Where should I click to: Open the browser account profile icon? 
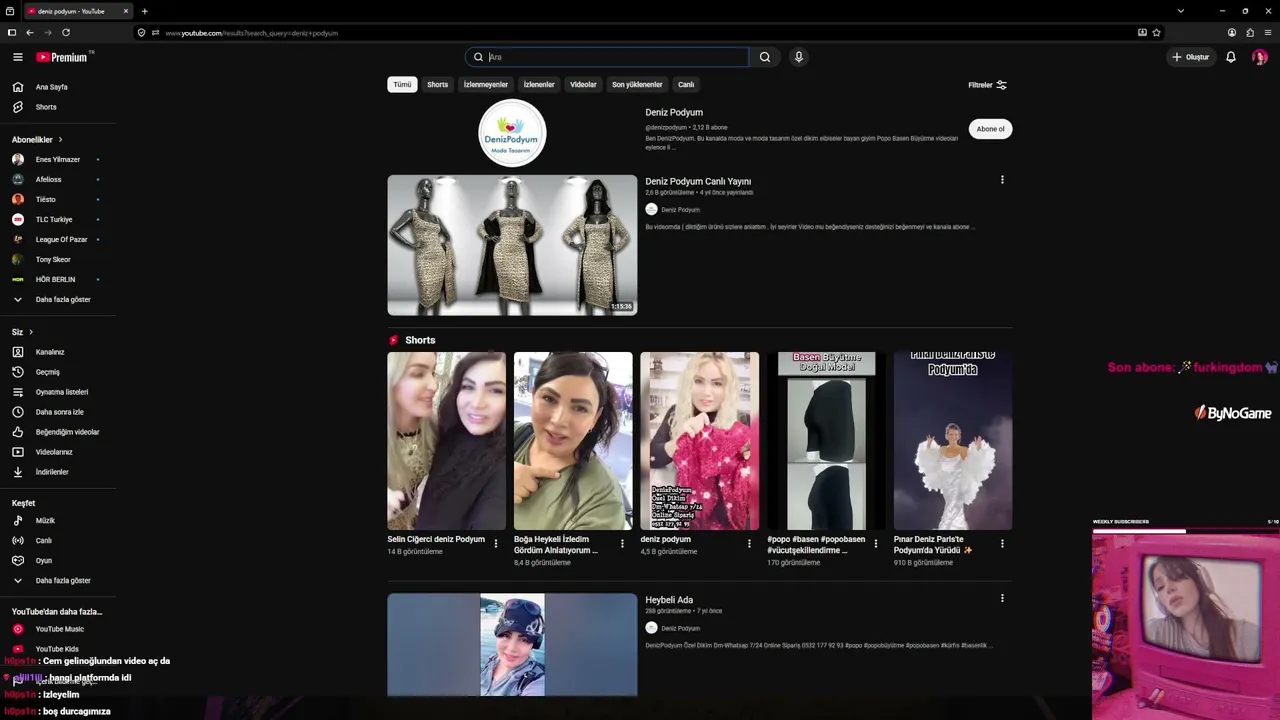1232,33
